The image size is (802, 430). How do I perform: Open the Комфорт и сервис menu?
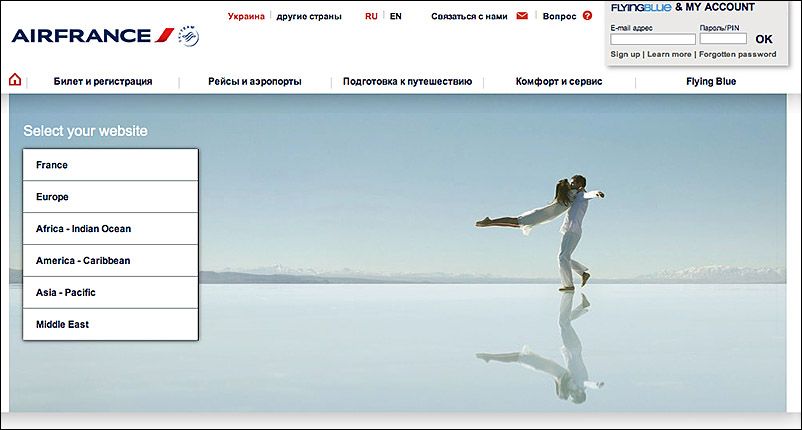coord(559,81)
